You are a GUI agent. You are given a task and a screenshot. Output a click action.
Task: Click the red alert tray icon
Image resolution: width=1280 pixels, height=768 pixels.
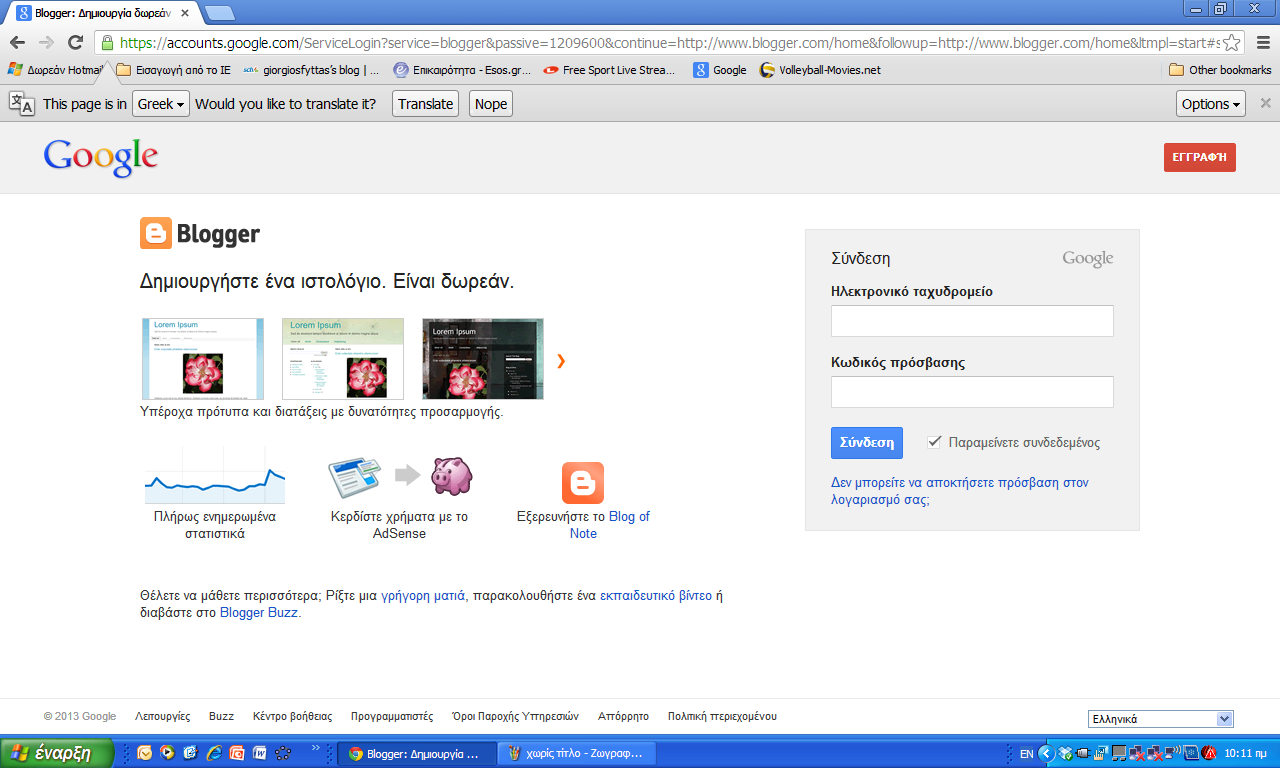point(1209,753)
